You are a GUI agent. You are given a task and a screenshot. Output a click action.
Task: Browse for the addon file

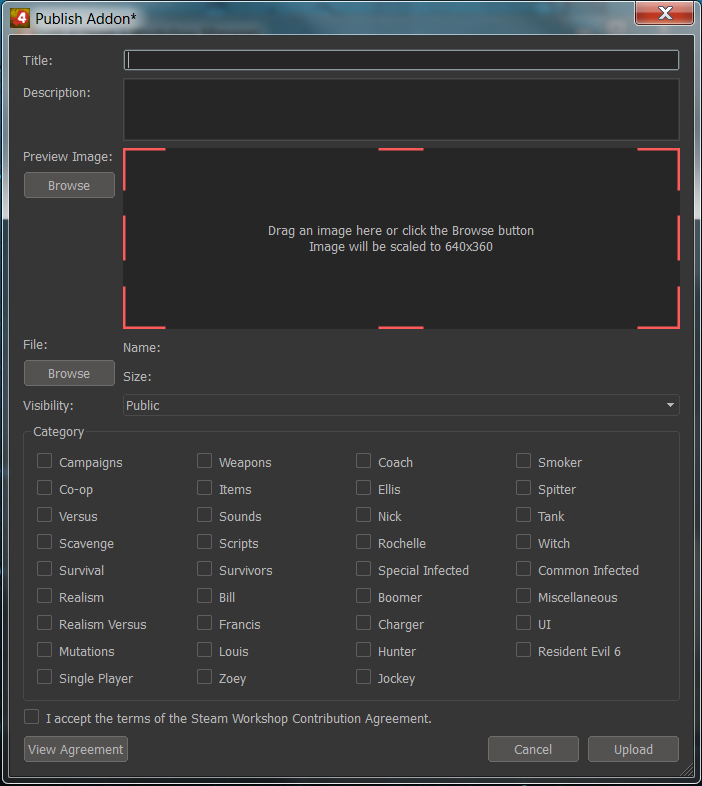[69, 373]
